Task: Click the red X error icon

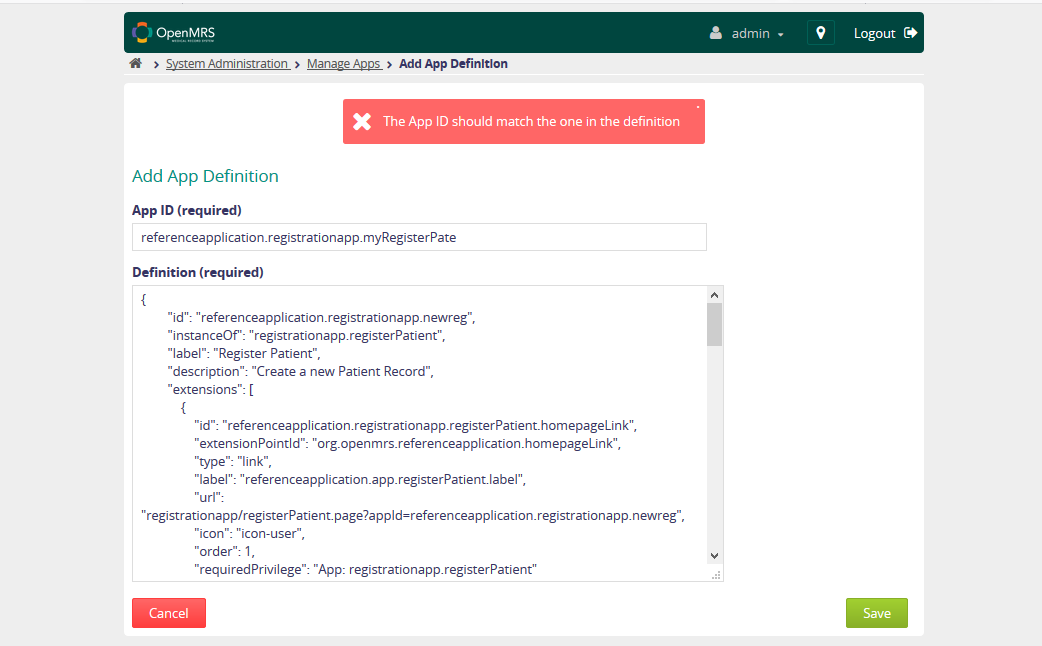Action: coord(362,122)
